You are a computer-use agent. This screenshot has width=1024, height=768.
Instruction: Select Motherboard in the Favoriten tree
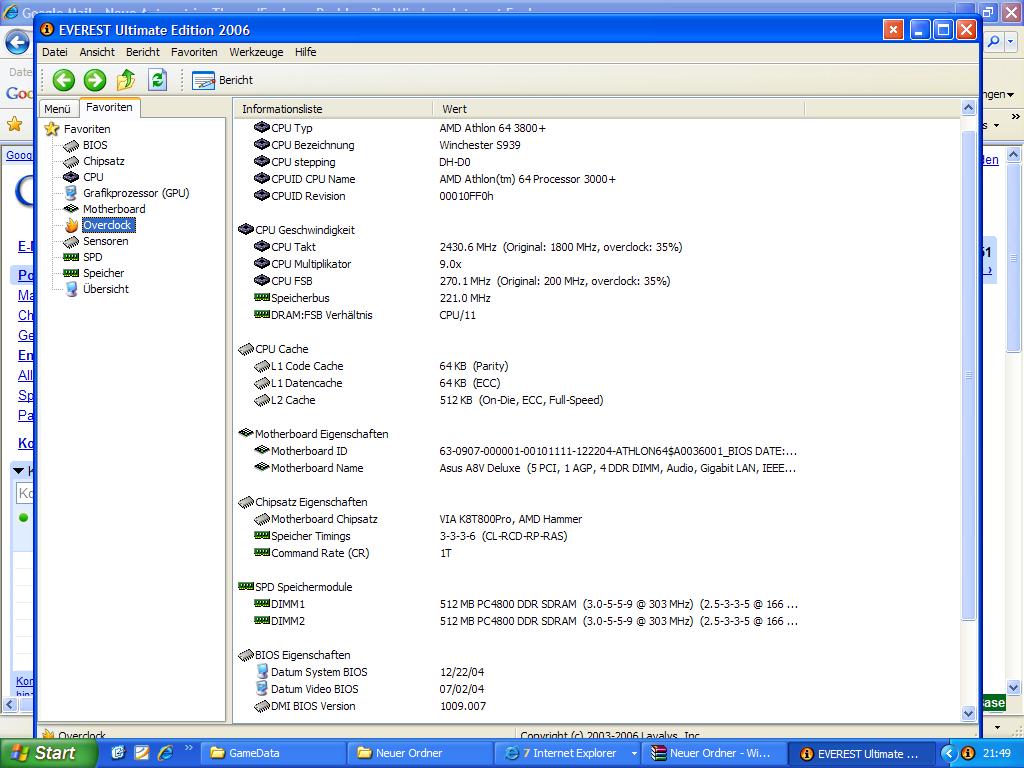[x=114, y=209]
